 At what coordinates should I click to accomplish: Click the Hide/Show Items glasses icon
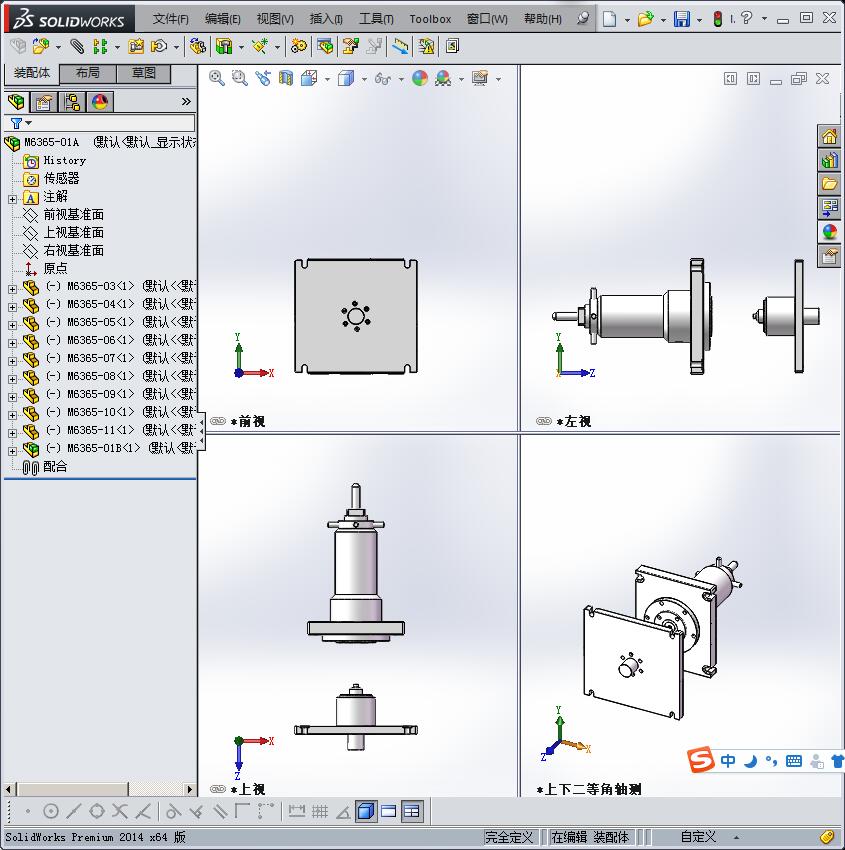coord(383,79)
